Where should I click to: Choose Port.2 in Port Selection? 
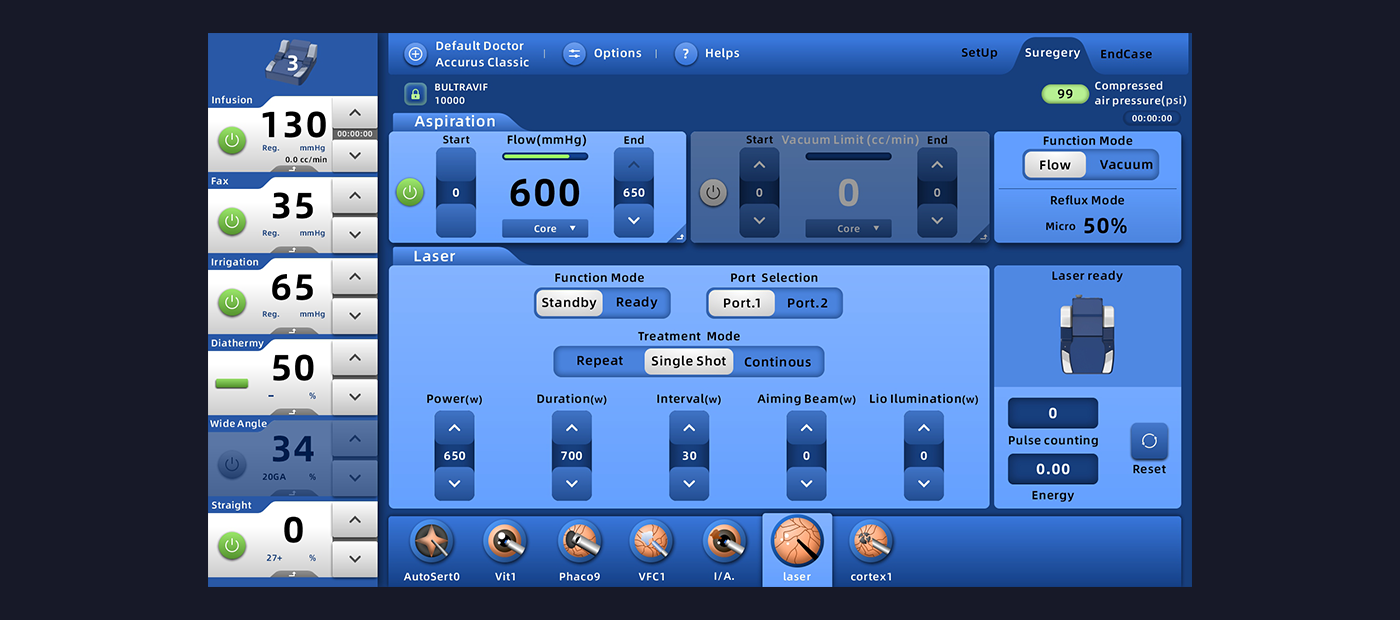click(x=807, y=303)
